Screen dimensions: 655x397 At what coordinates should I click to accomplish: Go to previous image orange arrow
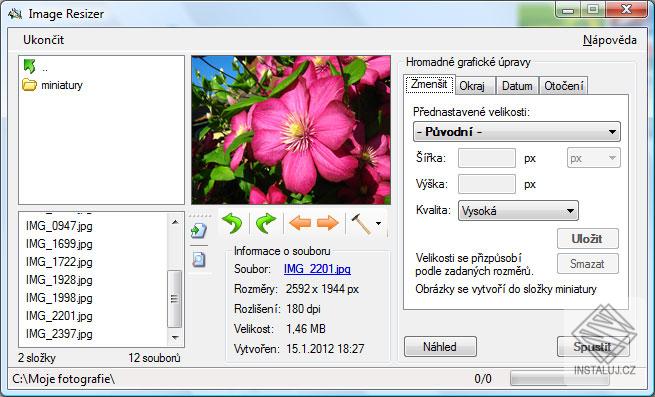[300, 223]
